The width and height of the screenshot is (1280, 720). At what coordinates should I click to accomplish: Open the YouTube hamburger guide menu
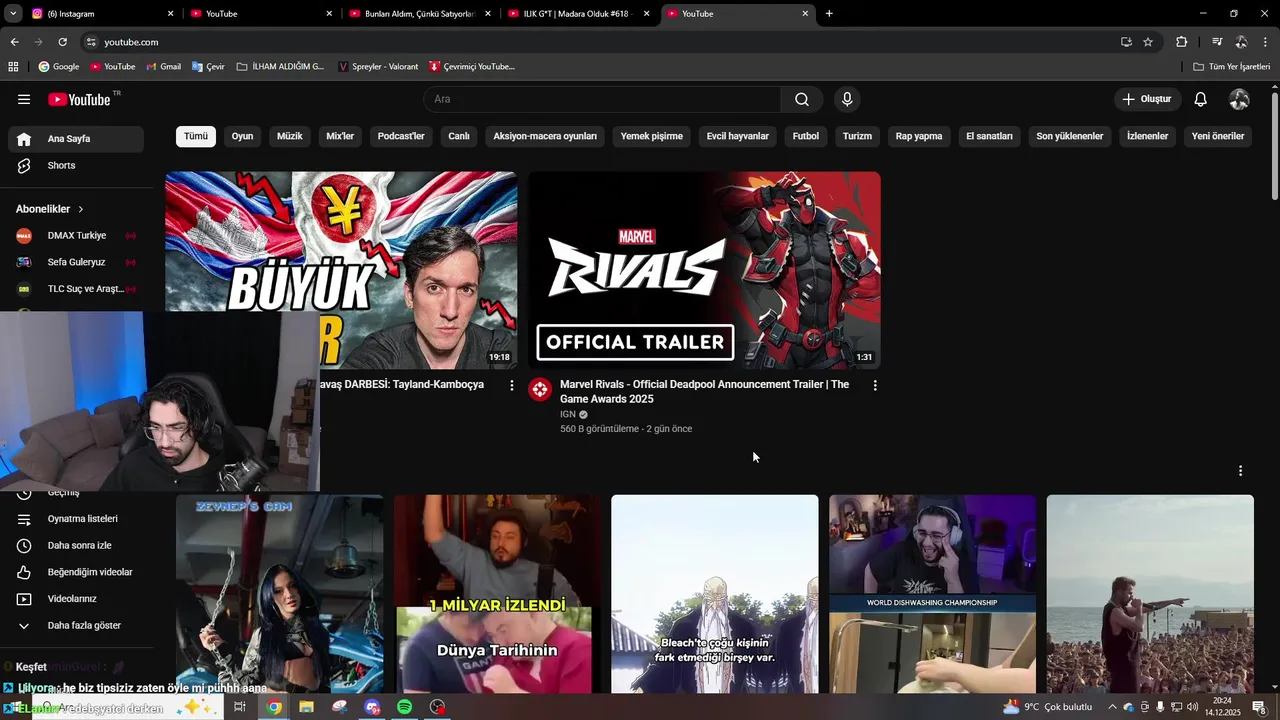(x=24, y=99)
